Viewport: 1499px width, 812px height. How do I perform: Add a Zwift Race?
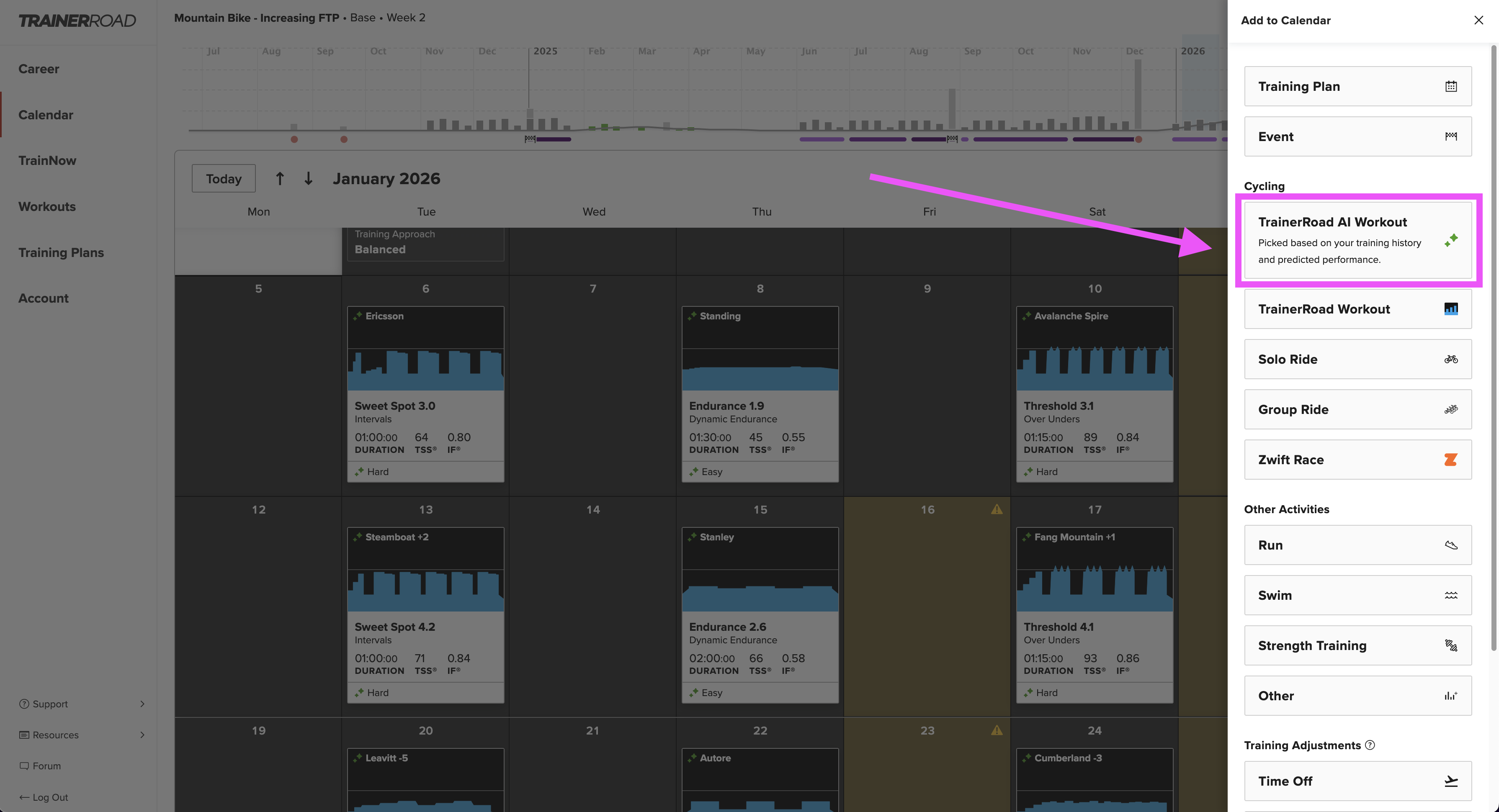pyautogui.click(x=1357, y=460)
